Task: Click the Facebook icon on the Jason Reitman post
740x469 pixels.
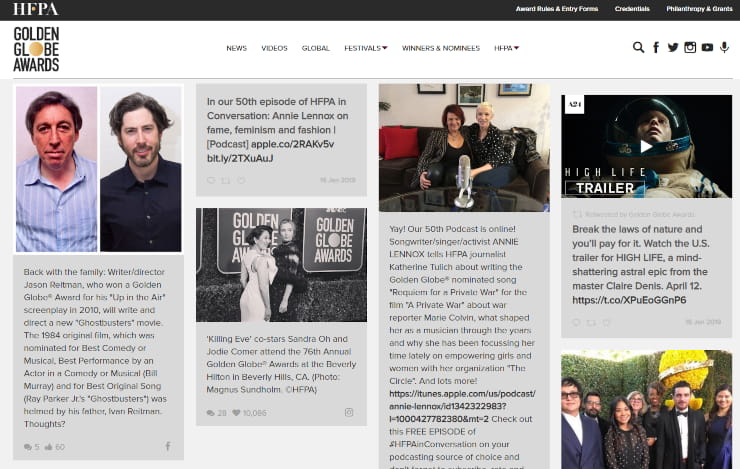Action: tap(168, 446)
